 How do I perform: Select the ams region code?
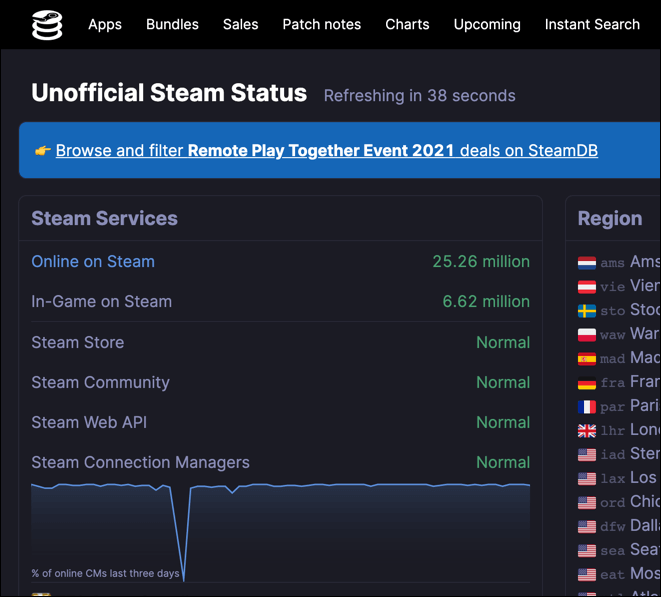[x=613, y=263]
